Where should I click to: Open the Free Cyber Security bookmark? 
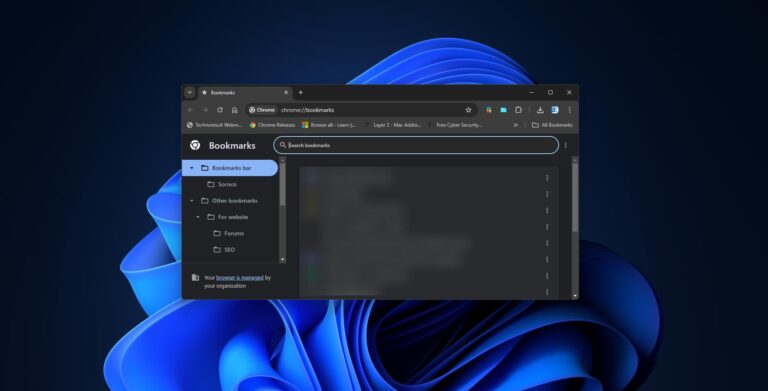pos(455,125)
